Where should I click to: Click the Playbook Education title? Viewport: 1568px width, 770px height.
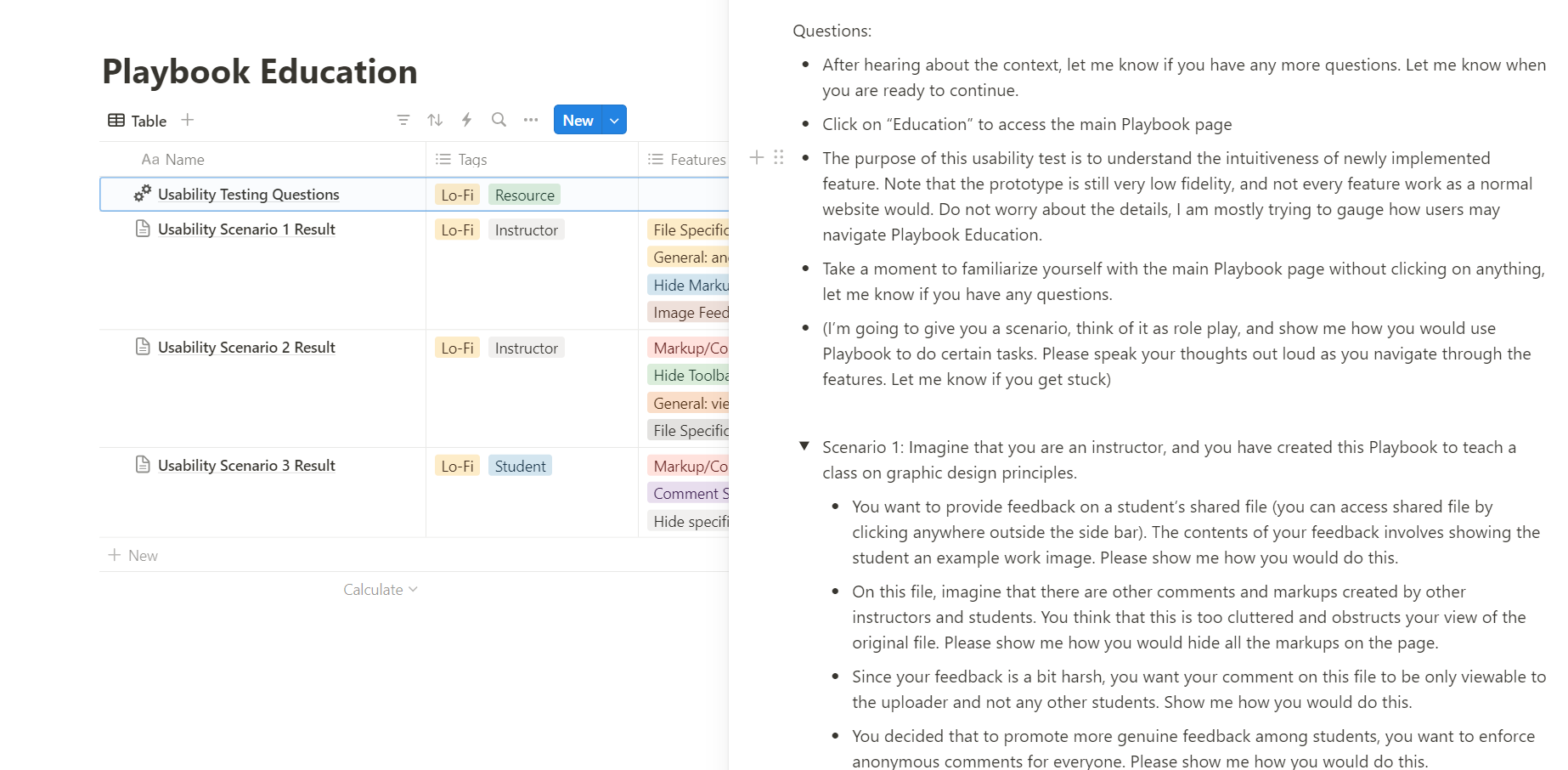click(260, 71)
